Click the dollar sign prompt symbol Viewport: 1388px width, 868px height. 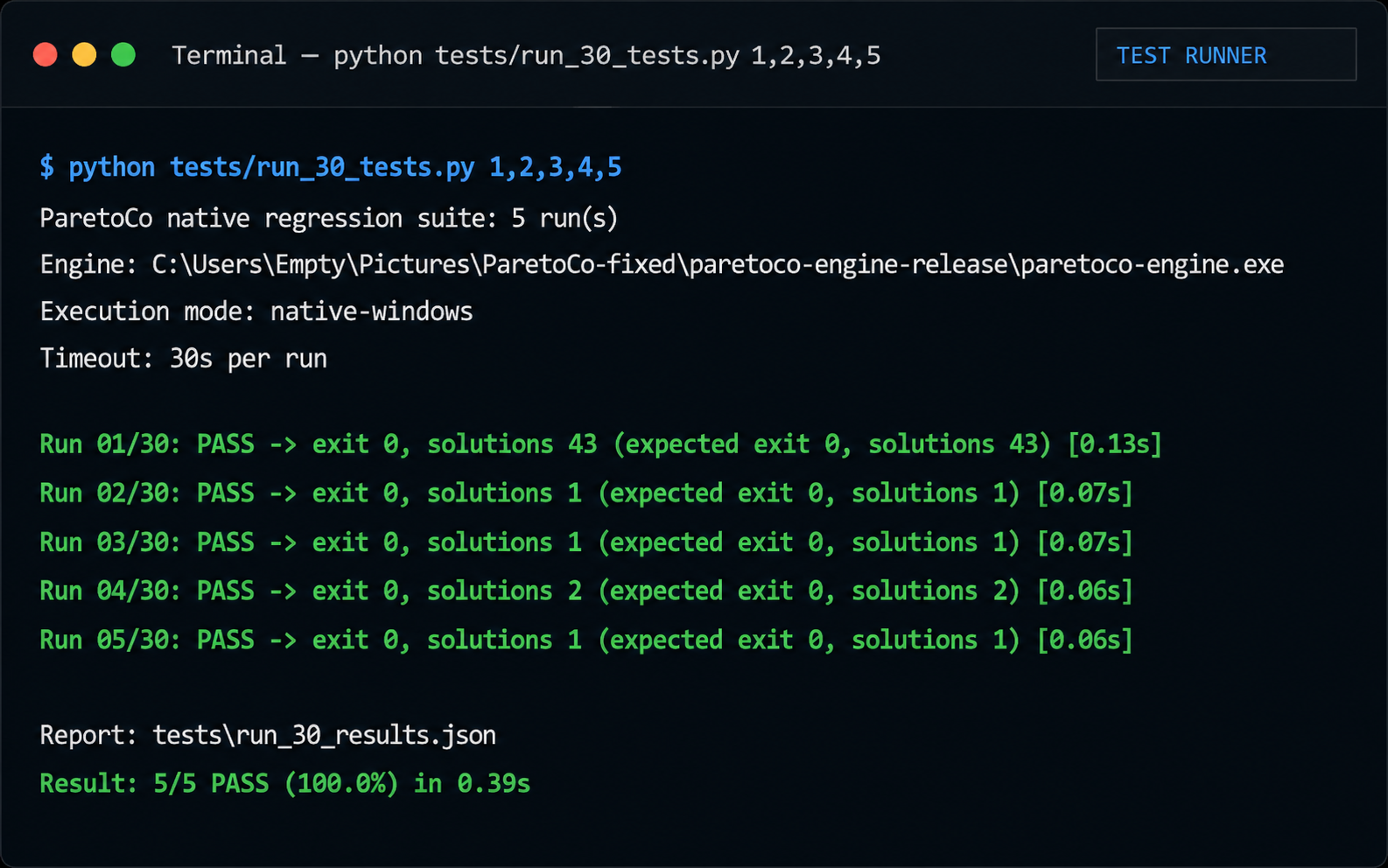46,167
